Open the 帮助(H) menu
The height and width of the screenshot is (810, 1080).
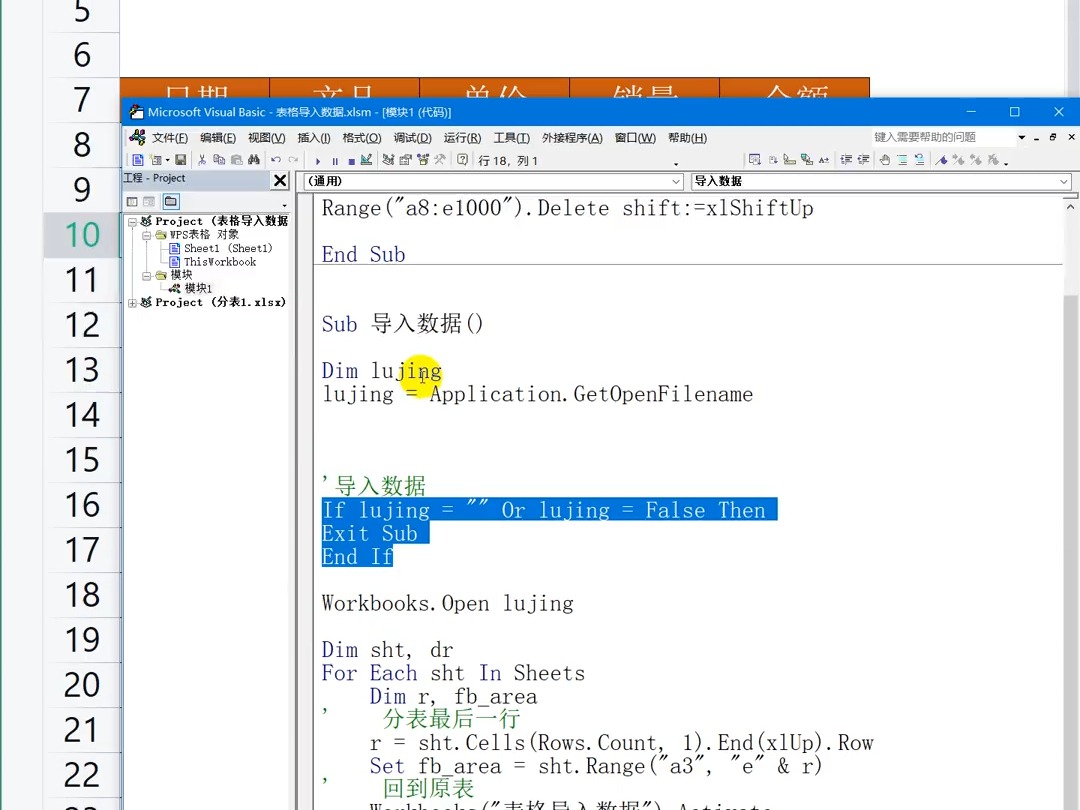tap(687, 138)
